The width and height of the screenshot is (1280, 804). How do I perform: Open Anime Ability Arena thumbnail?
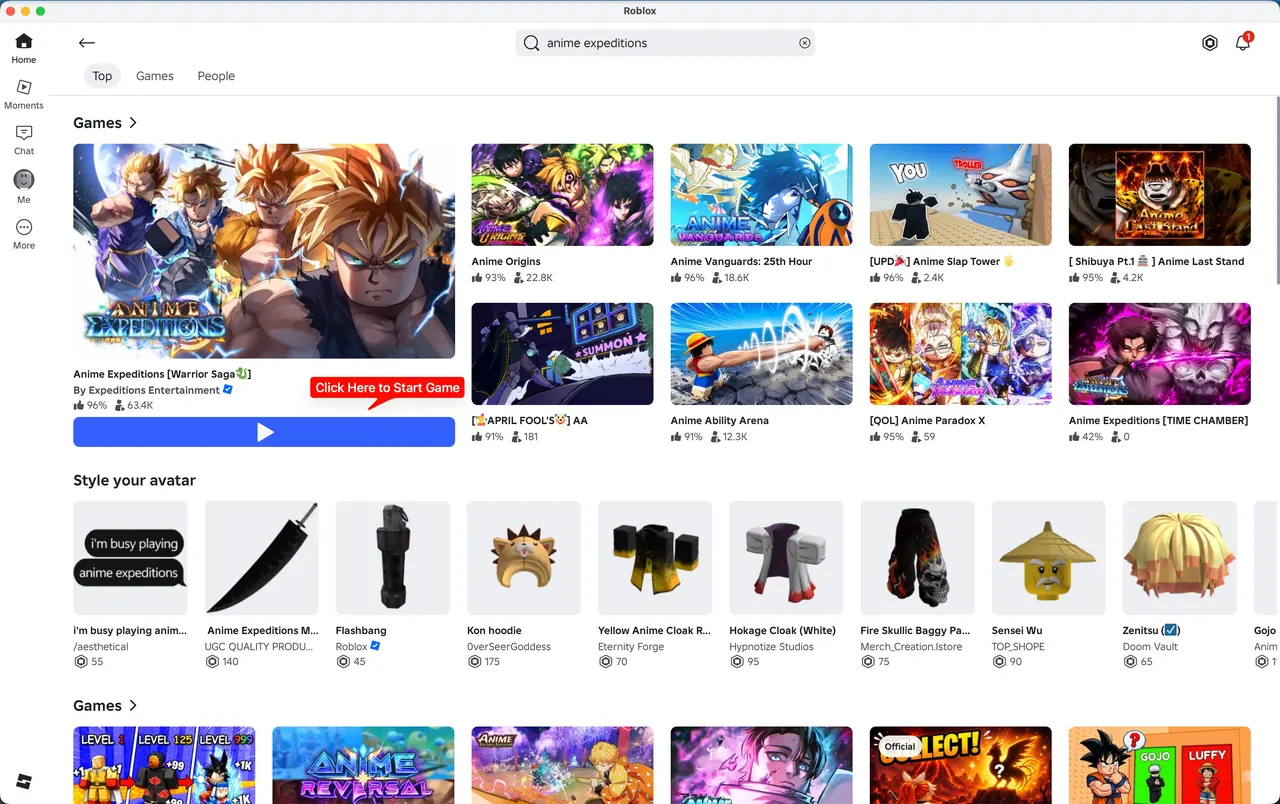pos(761,354)
